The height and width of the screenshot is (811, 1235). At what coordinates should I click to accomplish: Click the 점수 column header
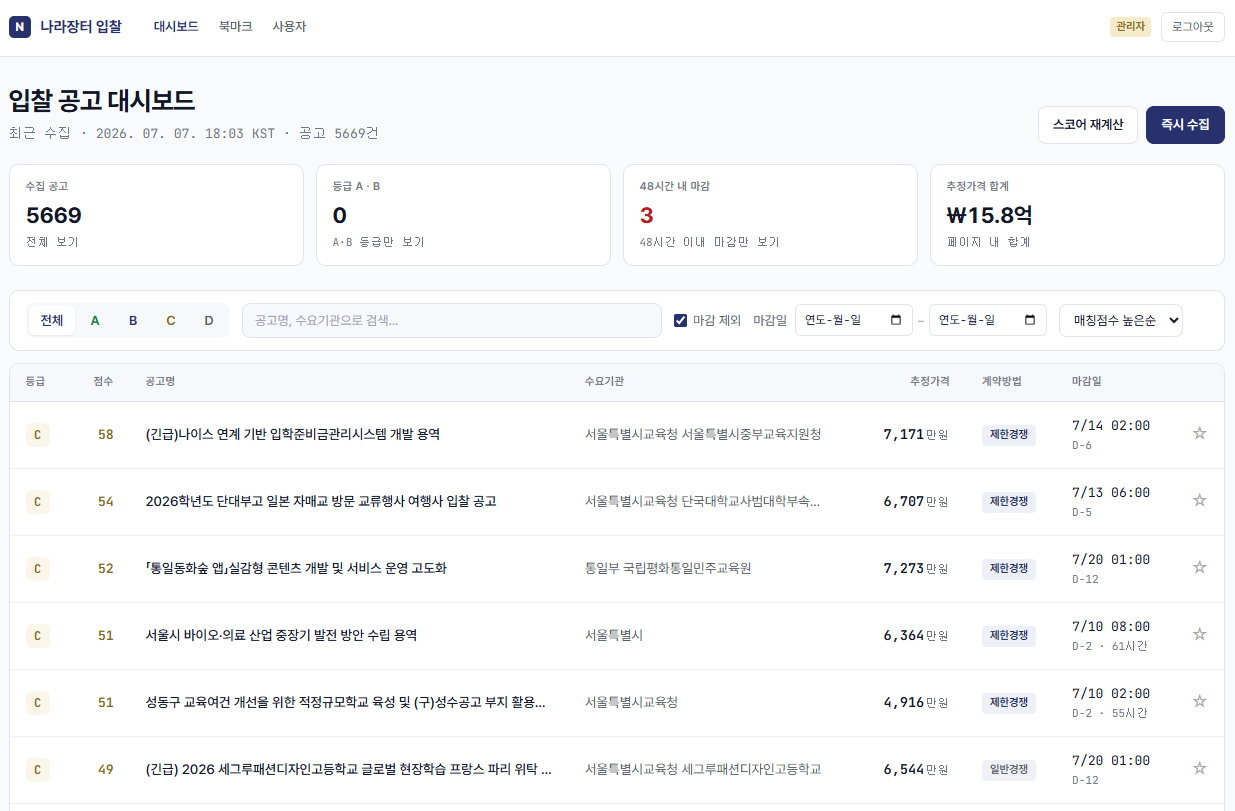tap(104, 382)
